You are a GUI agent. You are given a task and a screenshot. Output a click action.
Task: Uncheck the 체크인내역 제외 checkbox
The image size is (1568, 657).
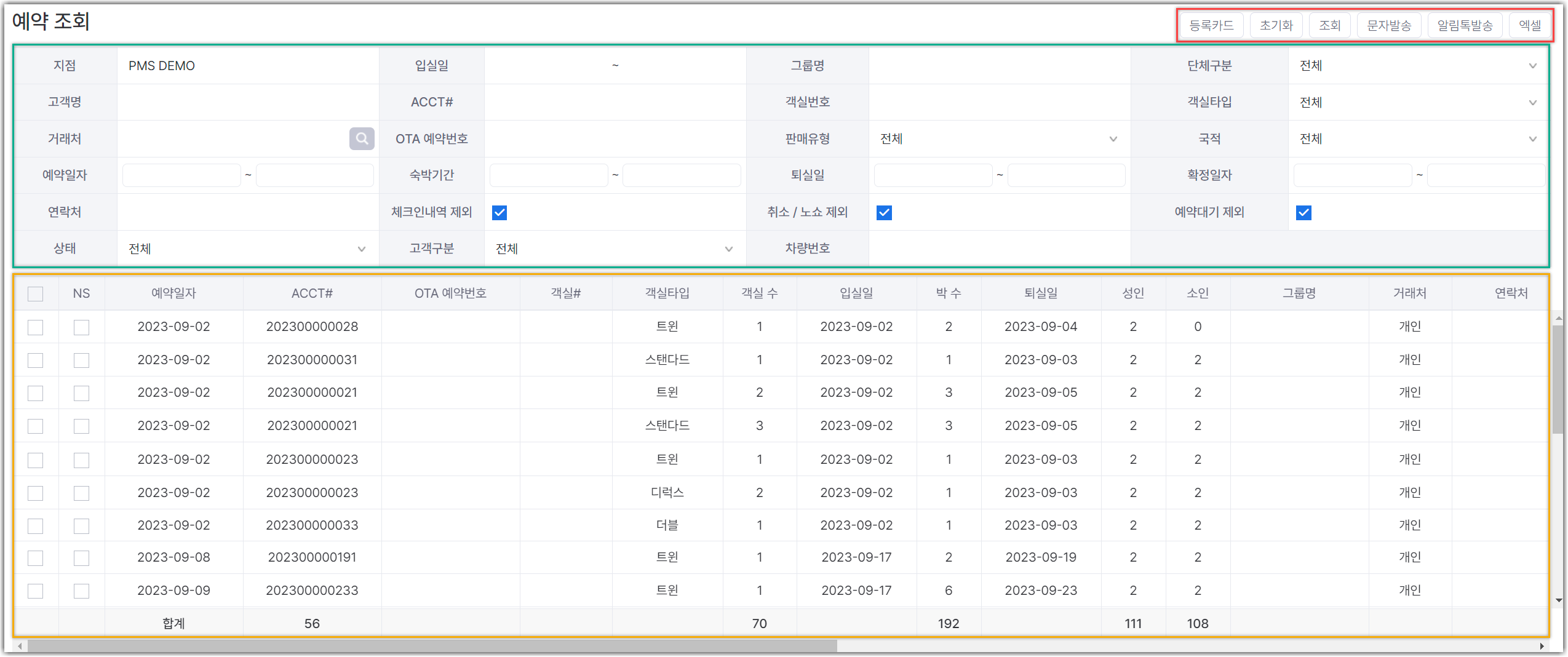click(499, 213)
